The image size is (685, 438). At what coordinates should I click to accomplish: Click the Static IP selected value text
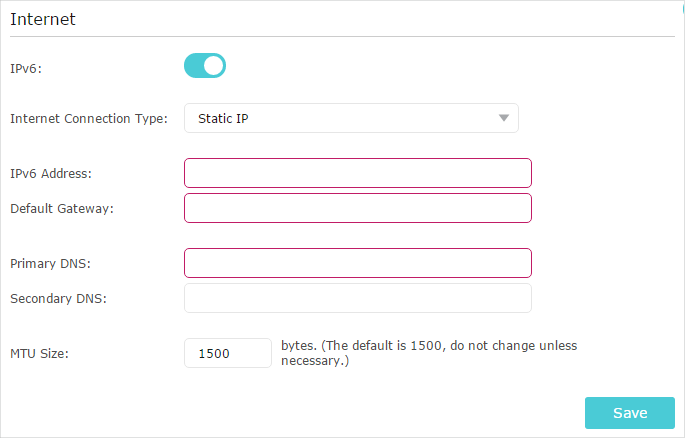223,118
